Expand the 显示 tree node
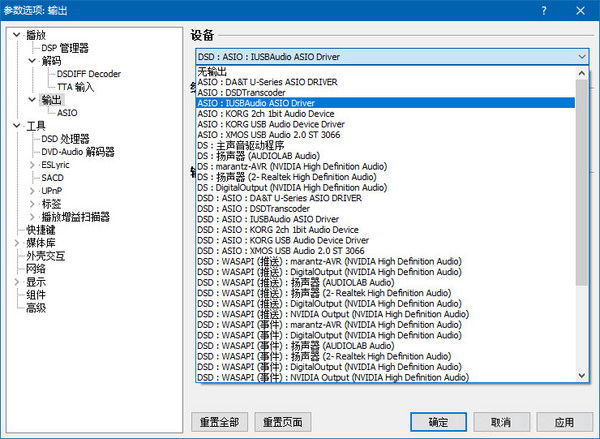This screenshot has width=600, height=439. coord(16,282)
